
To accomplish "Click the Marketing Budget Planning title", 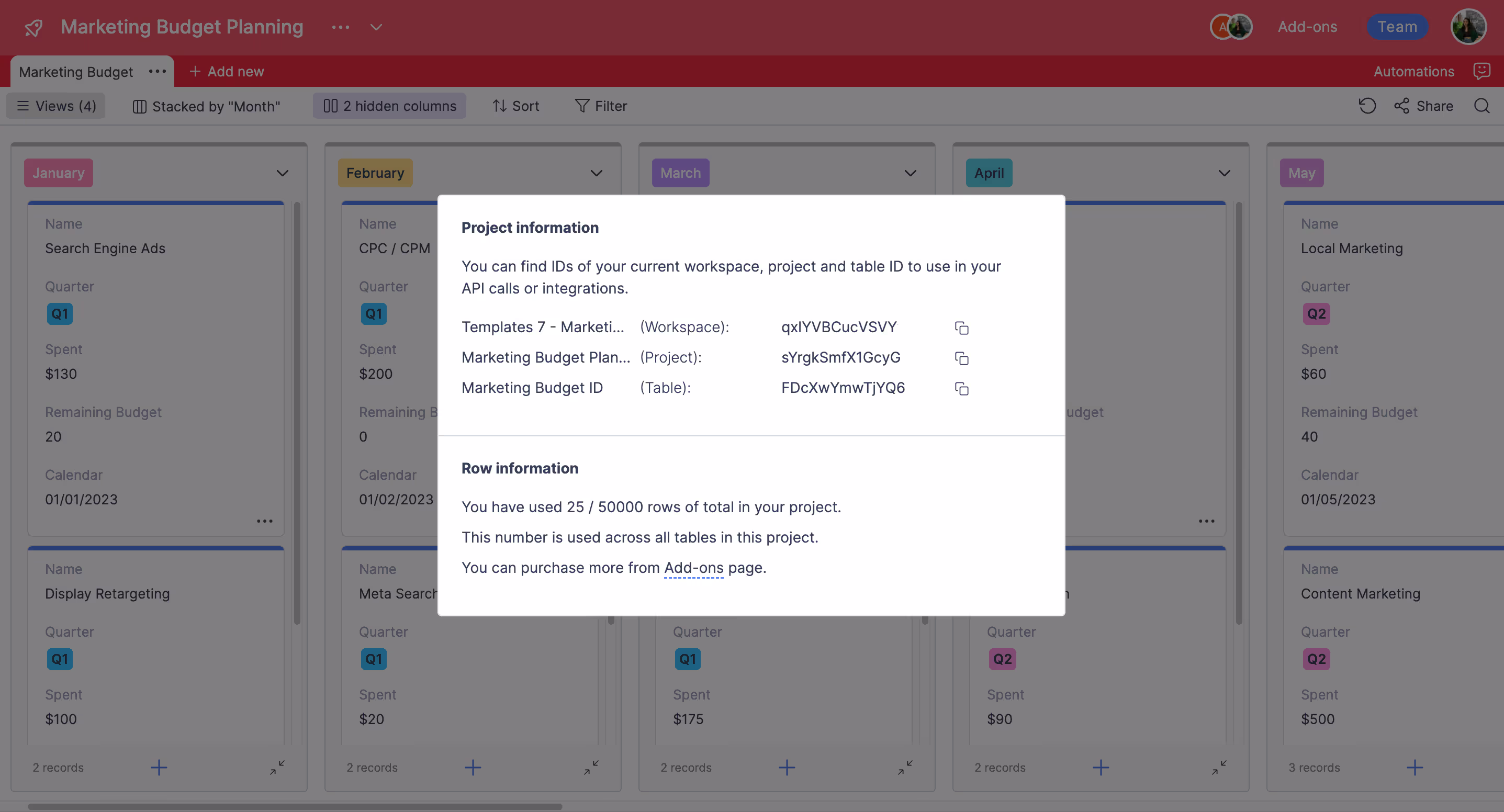I will (182, 27).
